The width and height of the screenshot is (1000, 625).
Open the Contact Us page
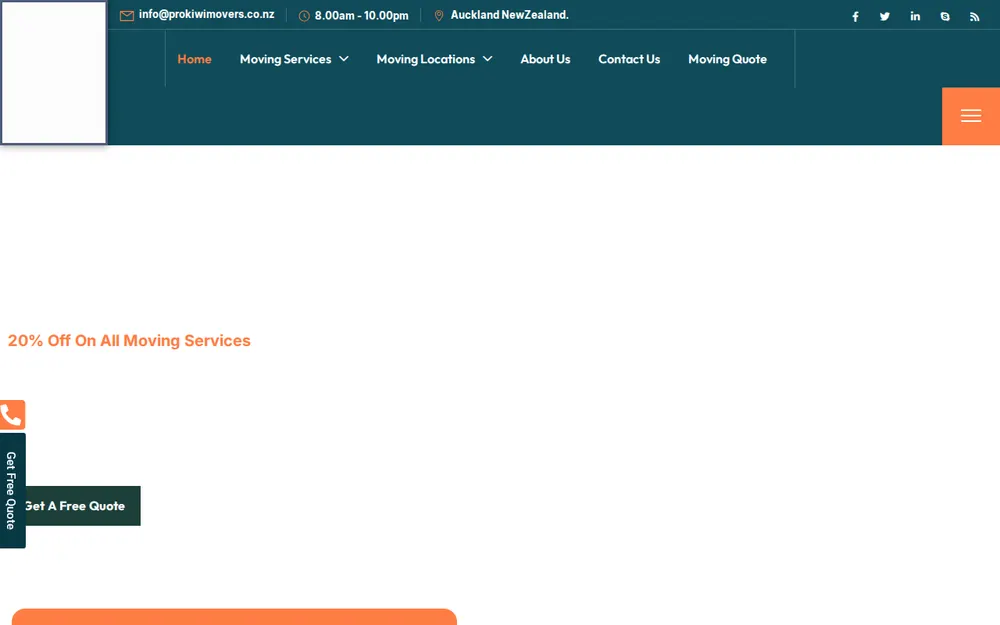(x=629, y=59)
